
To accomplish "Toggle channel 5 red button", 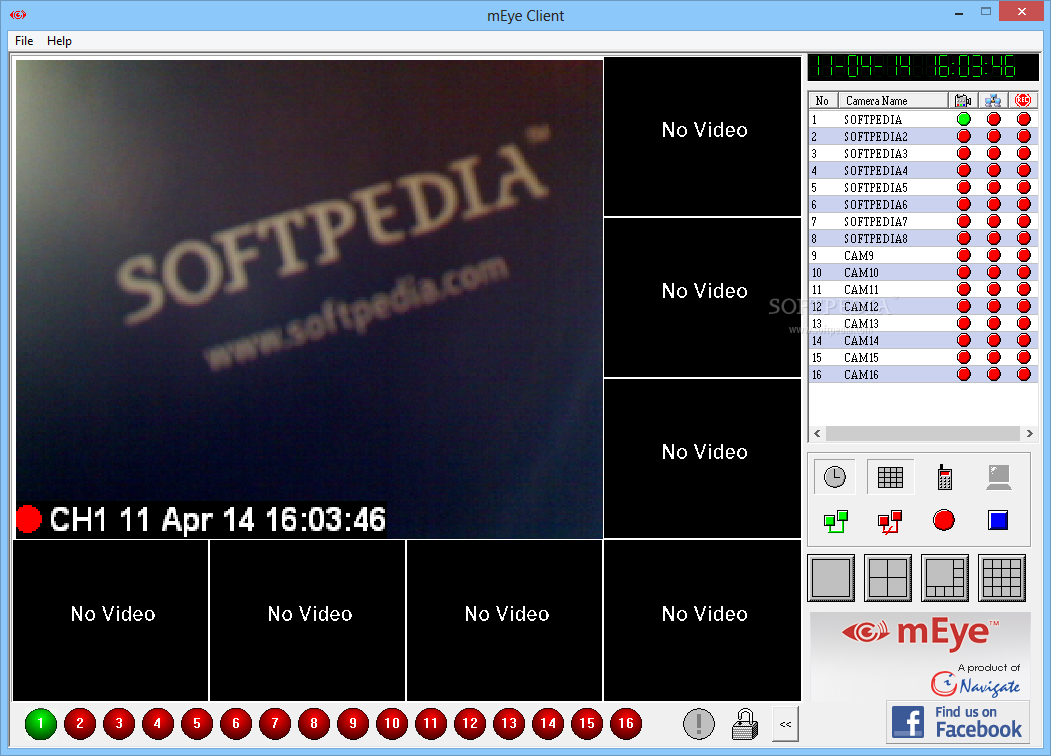I will [197, 724].
